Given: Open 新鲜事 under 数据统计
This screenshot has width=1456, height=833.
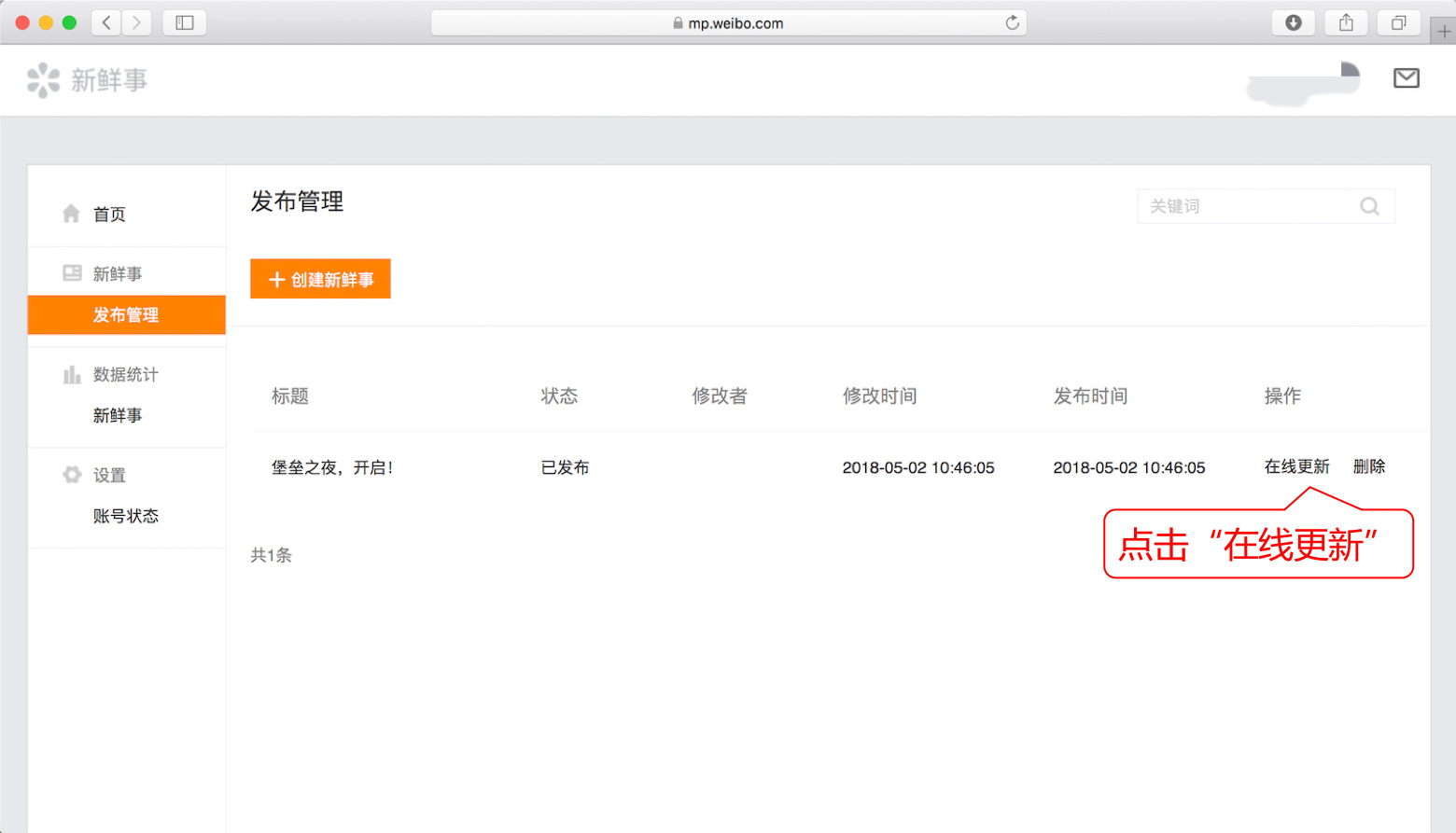Looking at the screenshot, I should pos(118,415).
